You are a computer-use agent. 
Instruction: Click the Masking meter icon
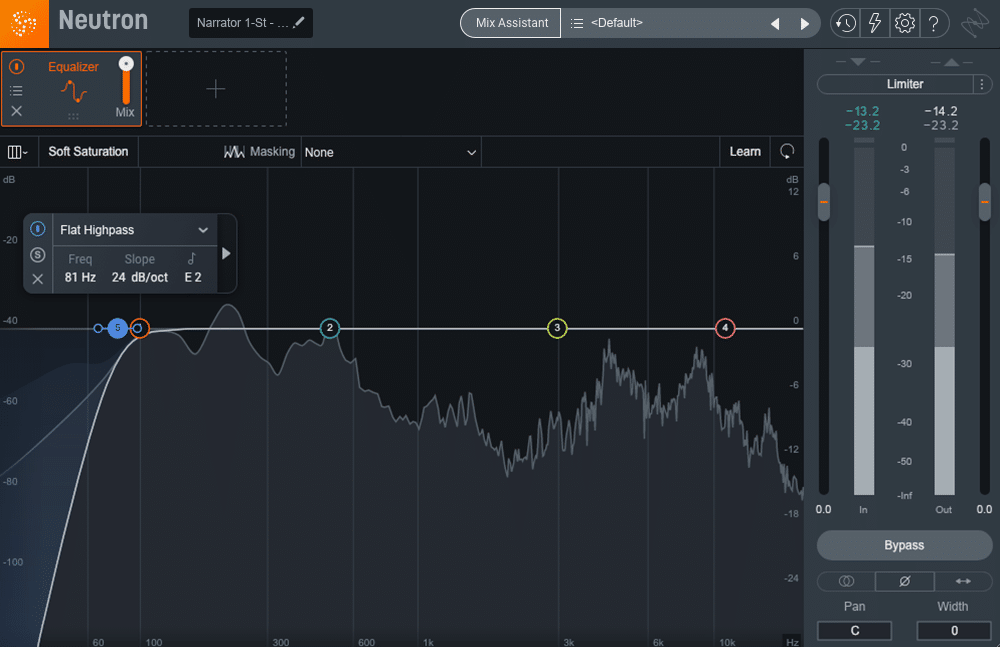pos(234,152)
